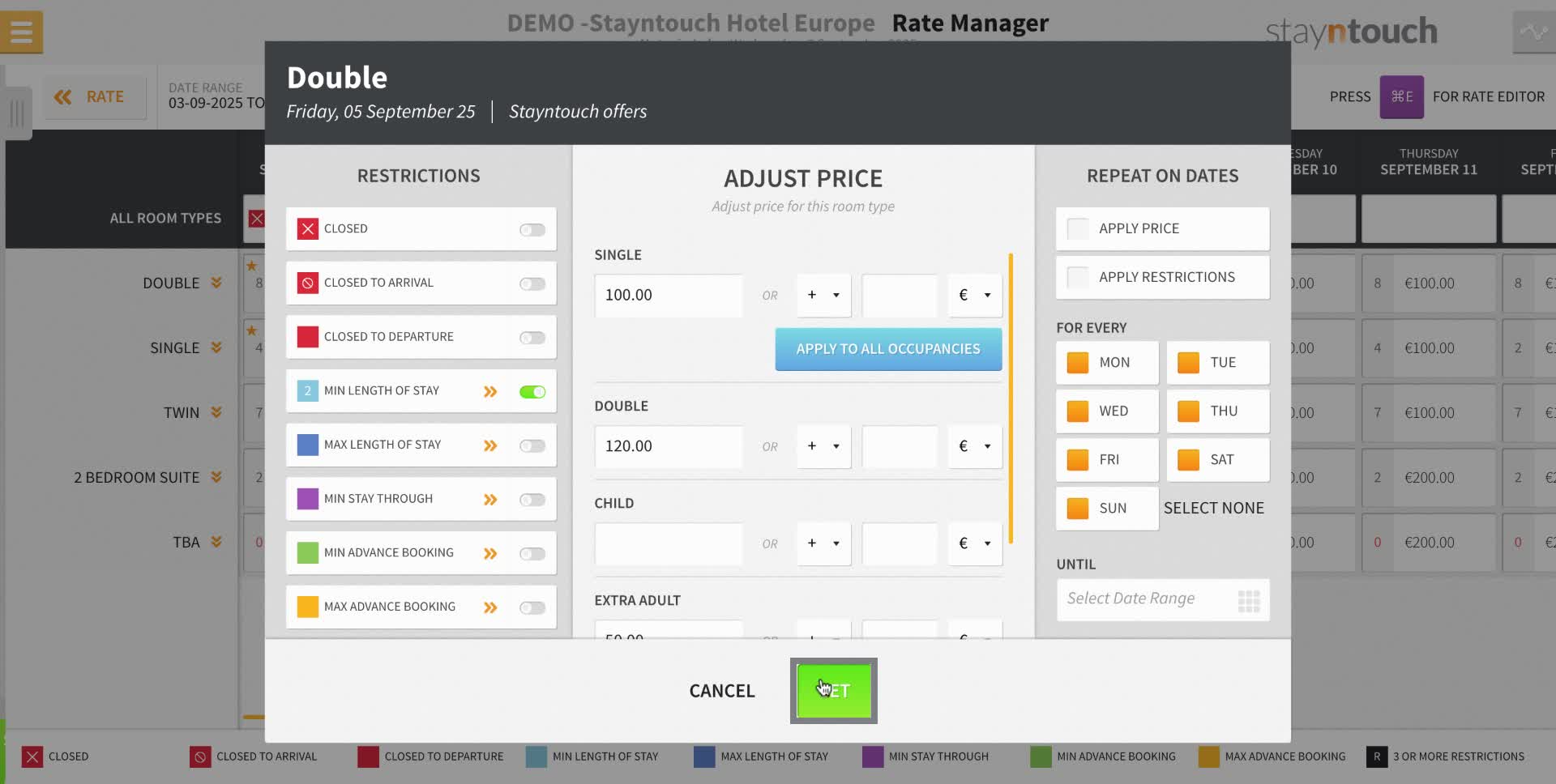1556x784 pixels.
Task: Open the Until date range calendar icon
Action: click(1249, 601)
